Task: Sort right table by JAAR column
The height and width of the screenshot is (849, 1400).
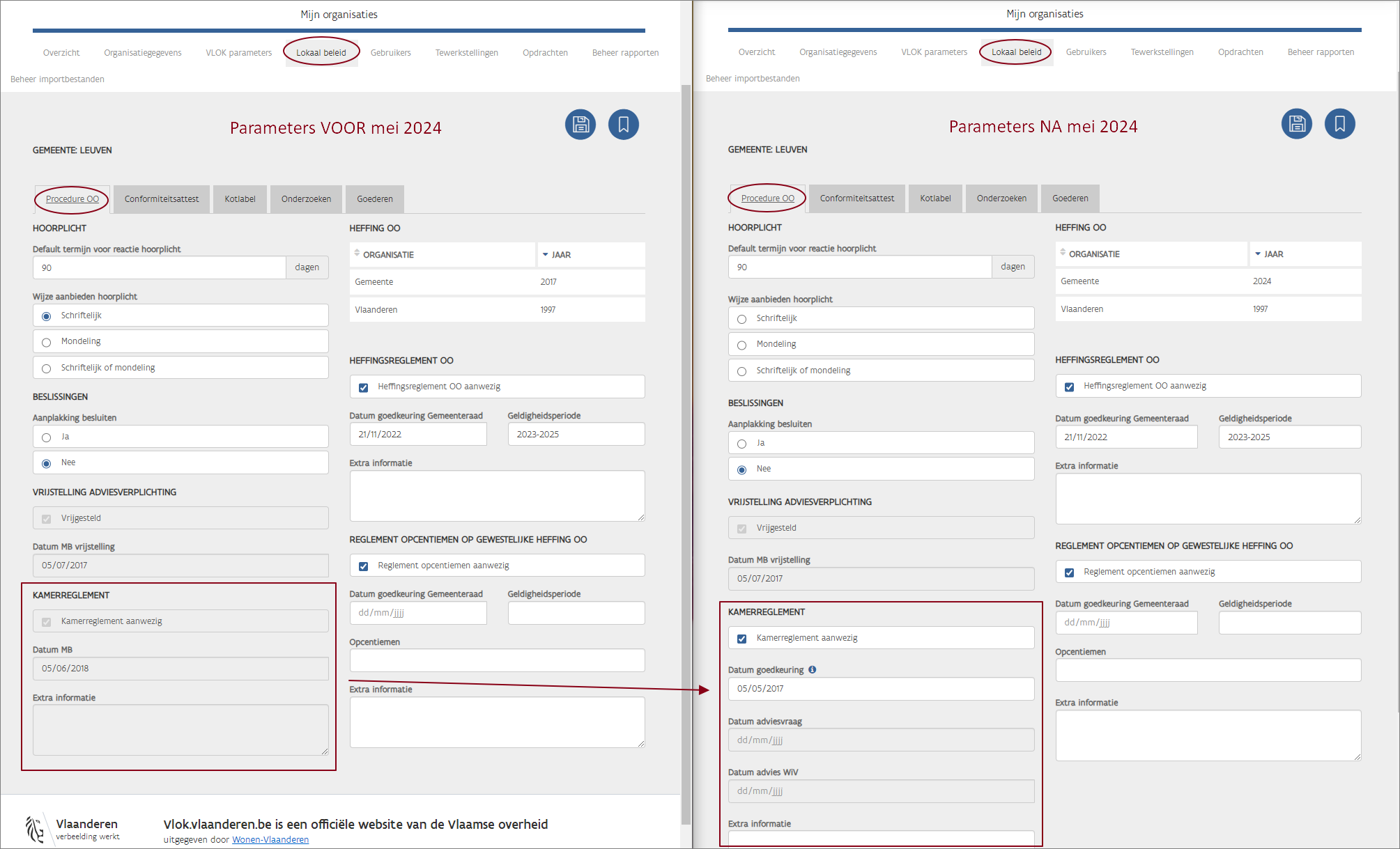Action: pos(1273,254)
